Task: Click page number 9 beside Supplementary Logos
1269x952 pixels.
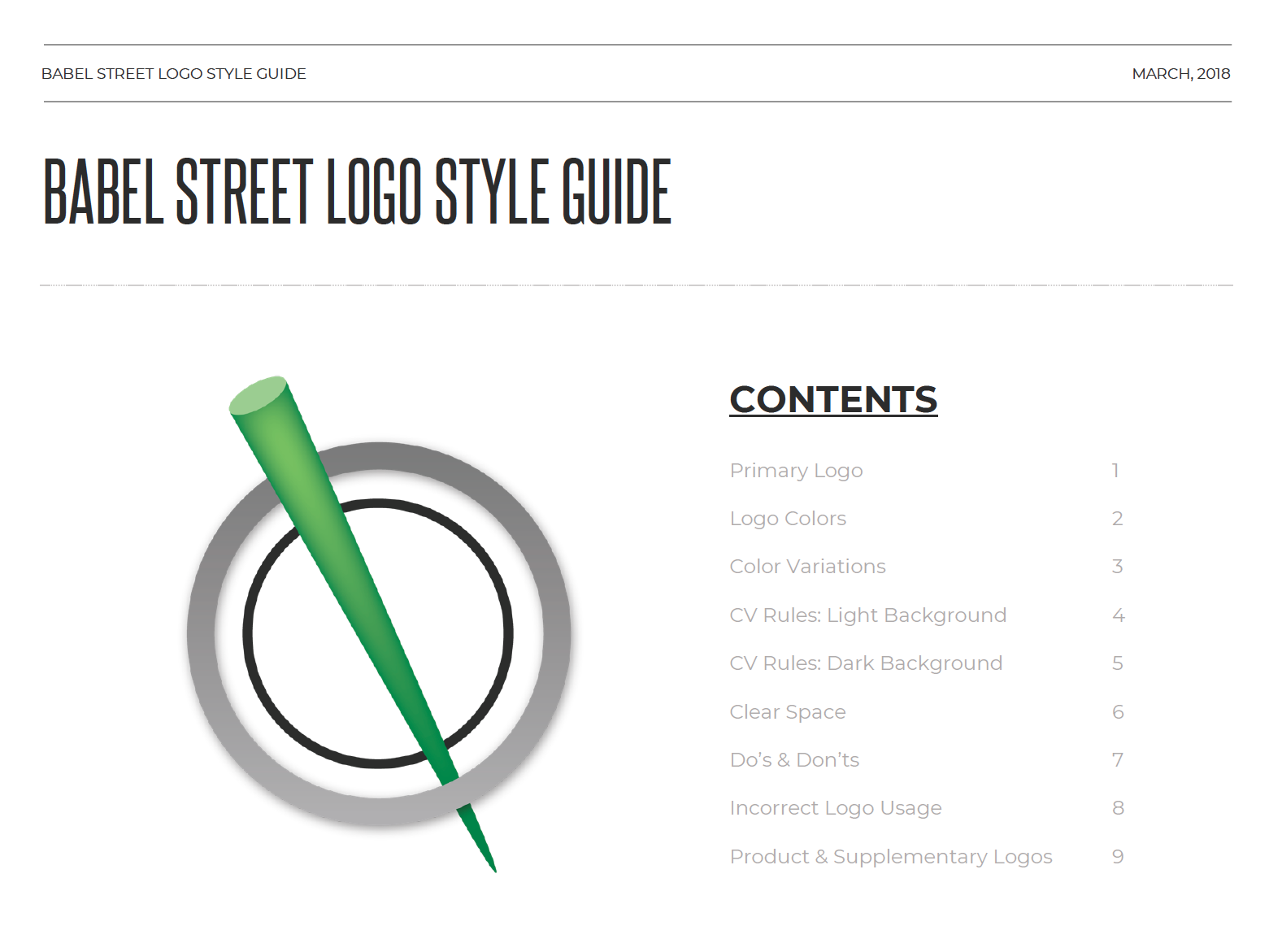Action: [1118, 857]
